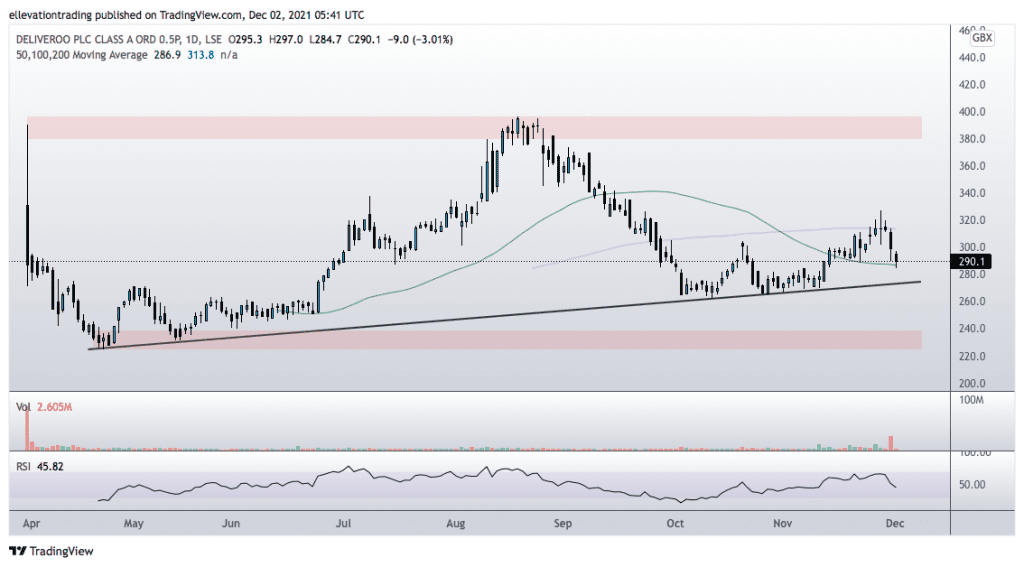
Task: Click the 260.0 price axis label
Action: point(972,301)
